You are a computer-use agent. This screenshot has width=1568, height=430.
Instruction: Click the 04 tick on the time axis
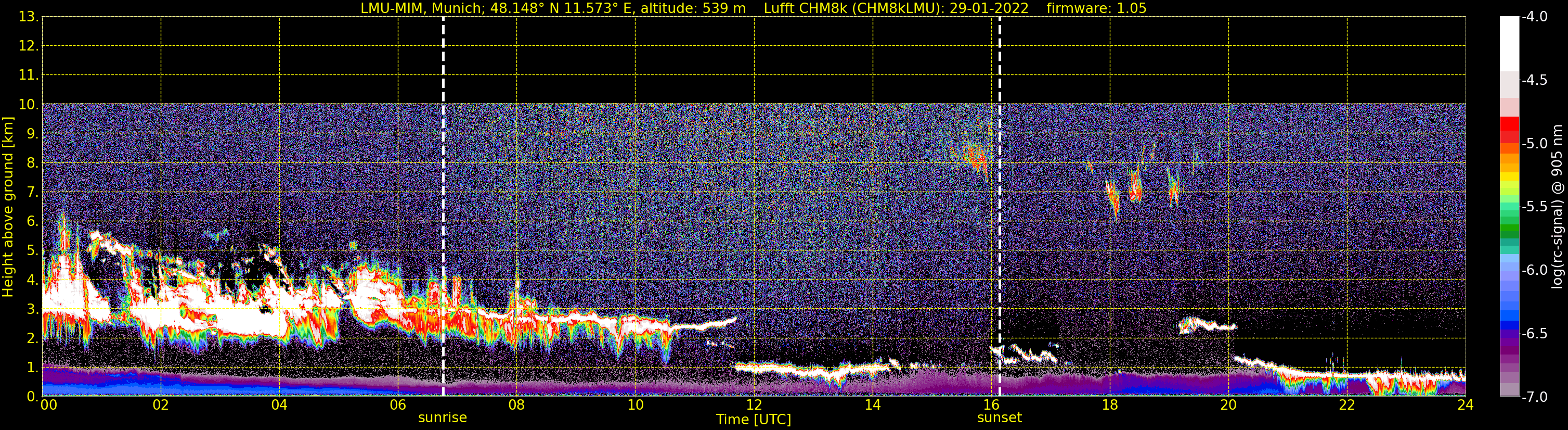(x=279, y=405)
